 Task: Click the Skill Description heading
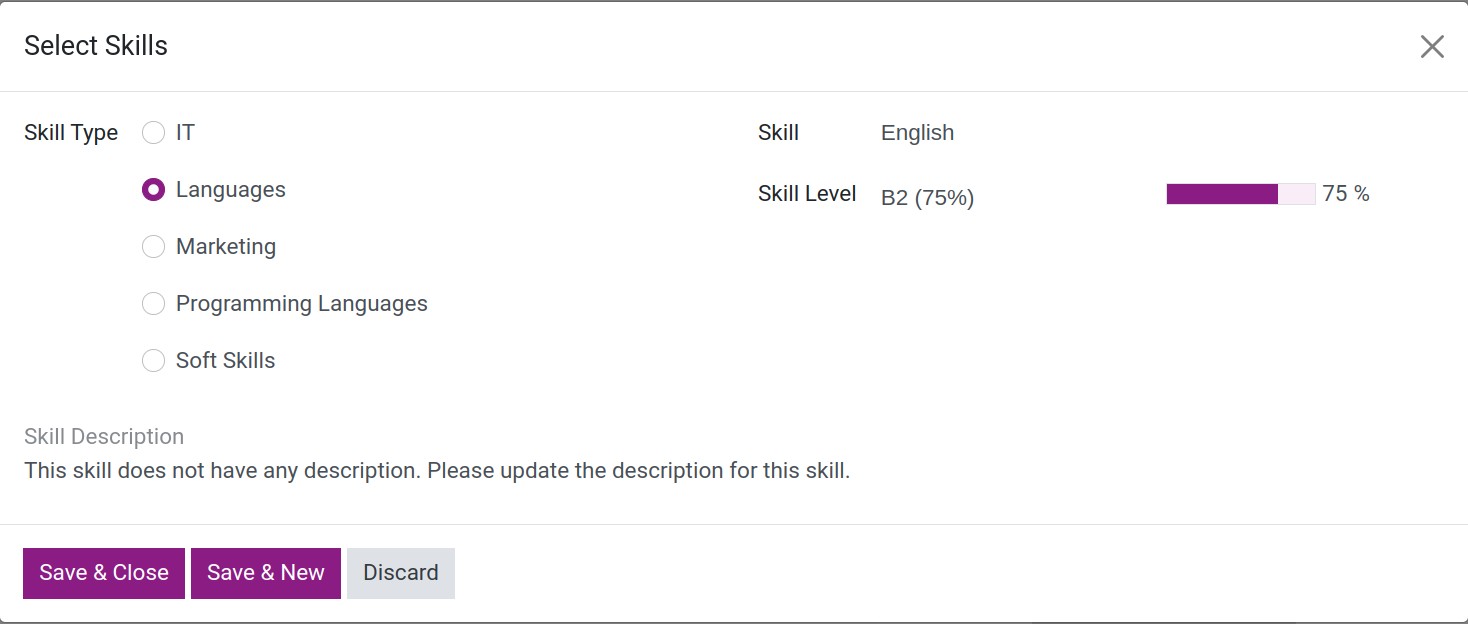(x=104, y=436)
